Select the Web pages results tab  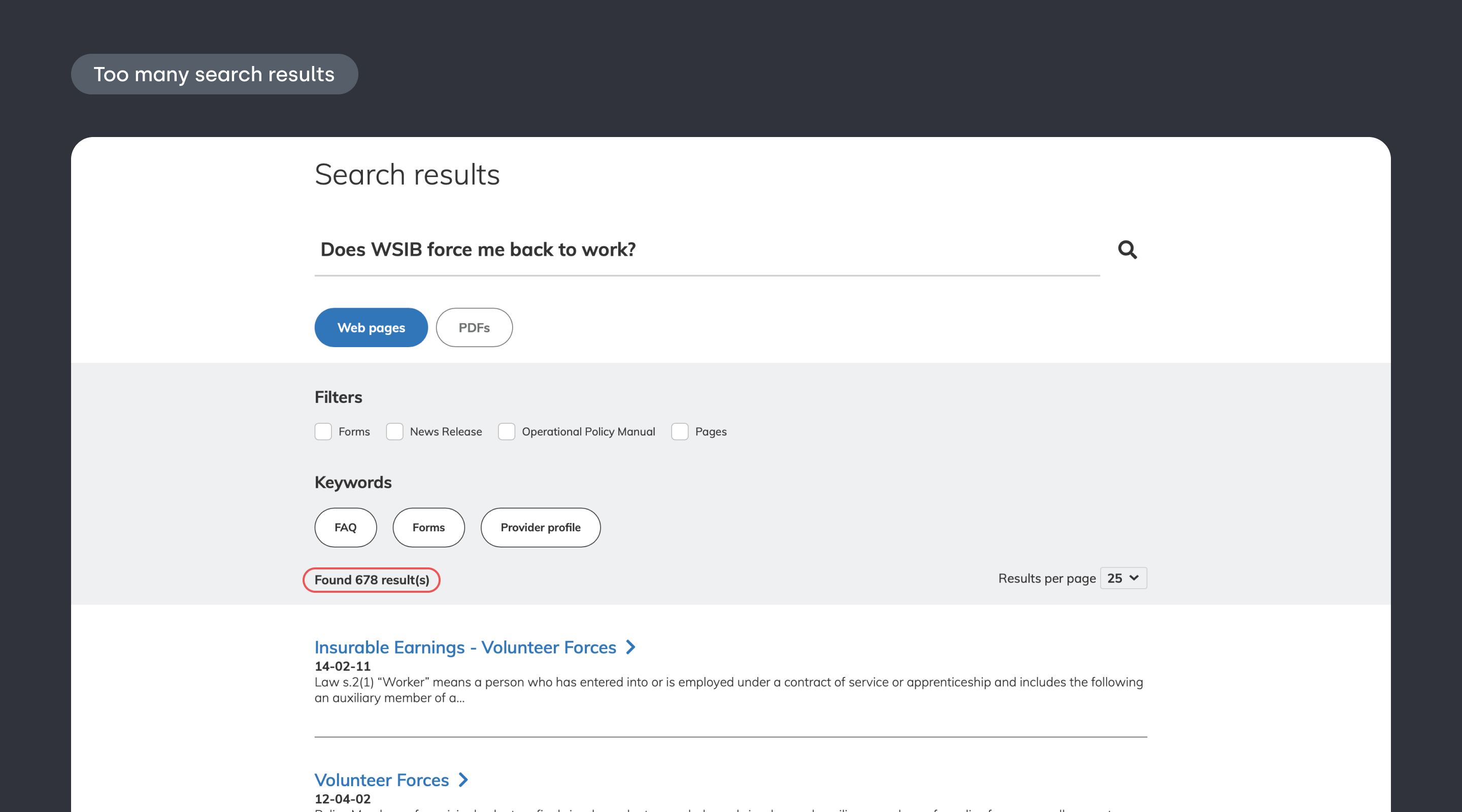371,327
